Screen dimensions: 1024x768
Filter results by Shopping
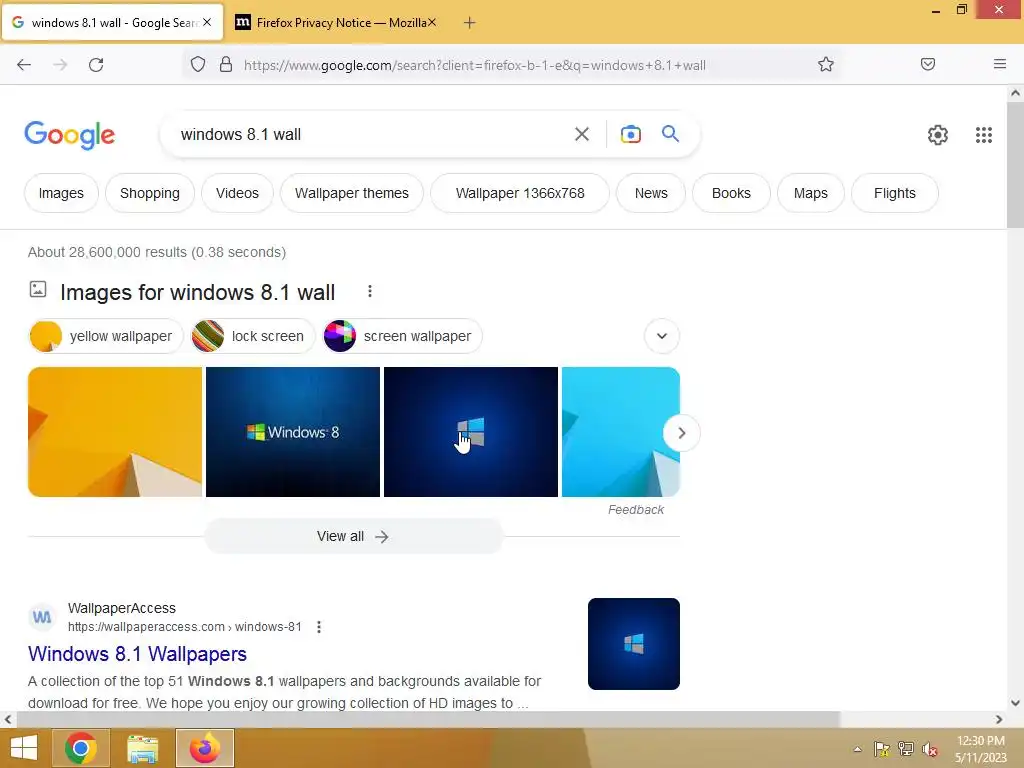150,193
